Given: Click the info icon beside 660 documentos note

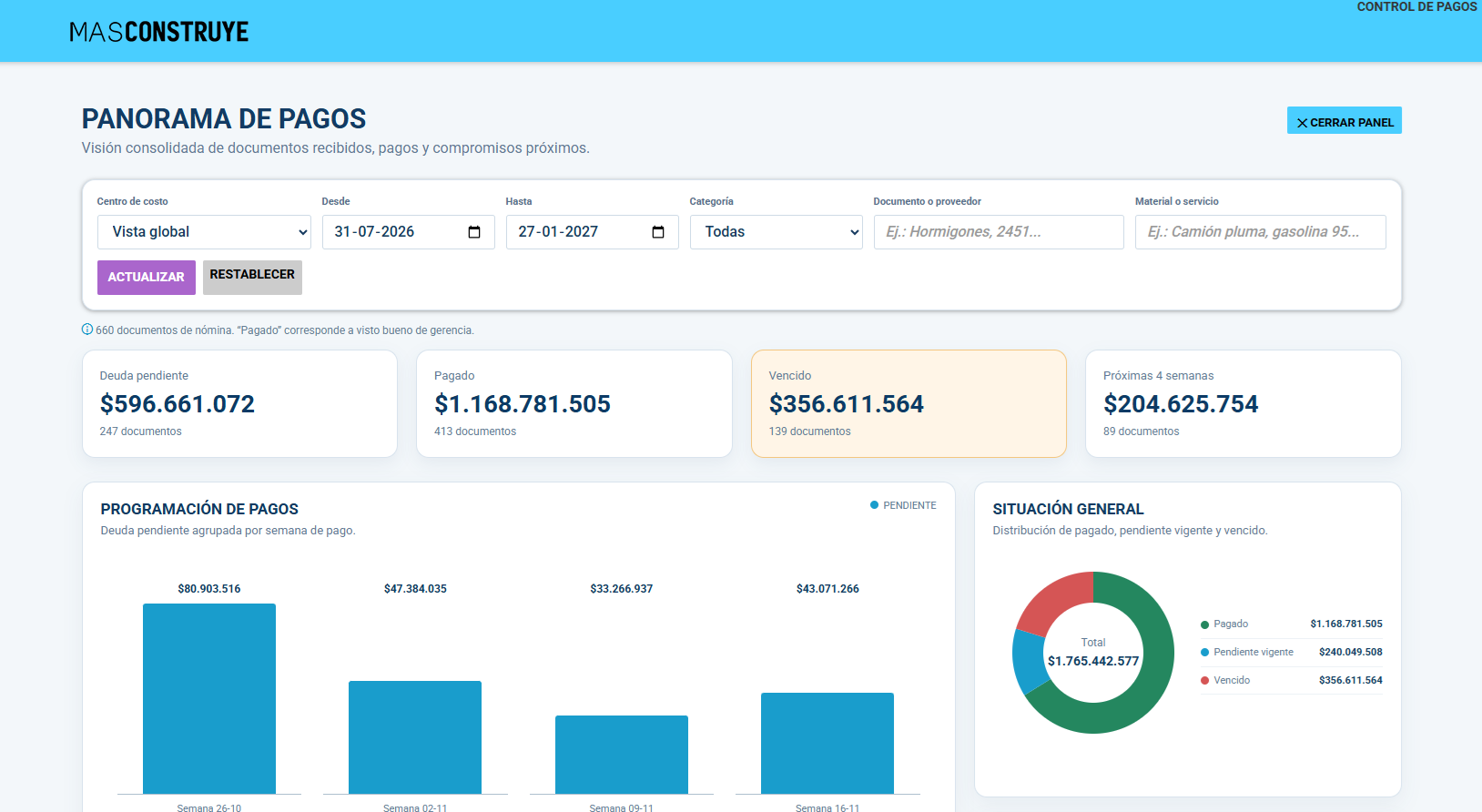Looking at the screenshot, I should click(87, 330).
